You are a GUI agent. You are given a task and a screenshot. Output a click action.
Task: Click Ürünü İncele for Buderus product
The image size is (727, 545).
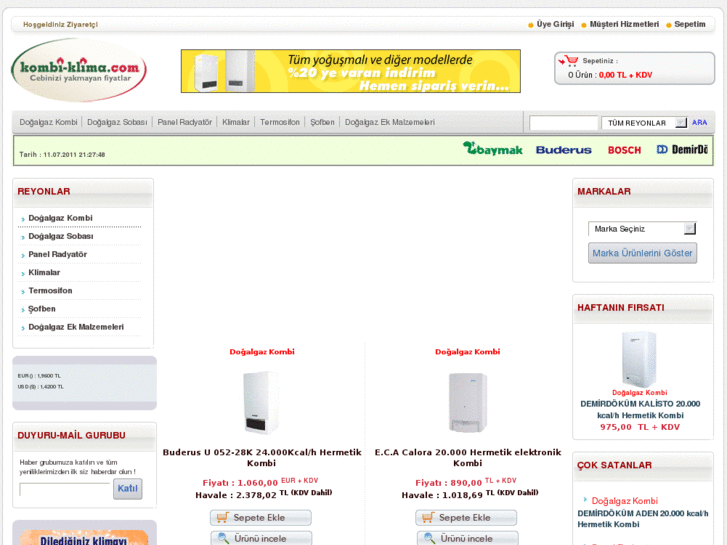coord(261,538)
